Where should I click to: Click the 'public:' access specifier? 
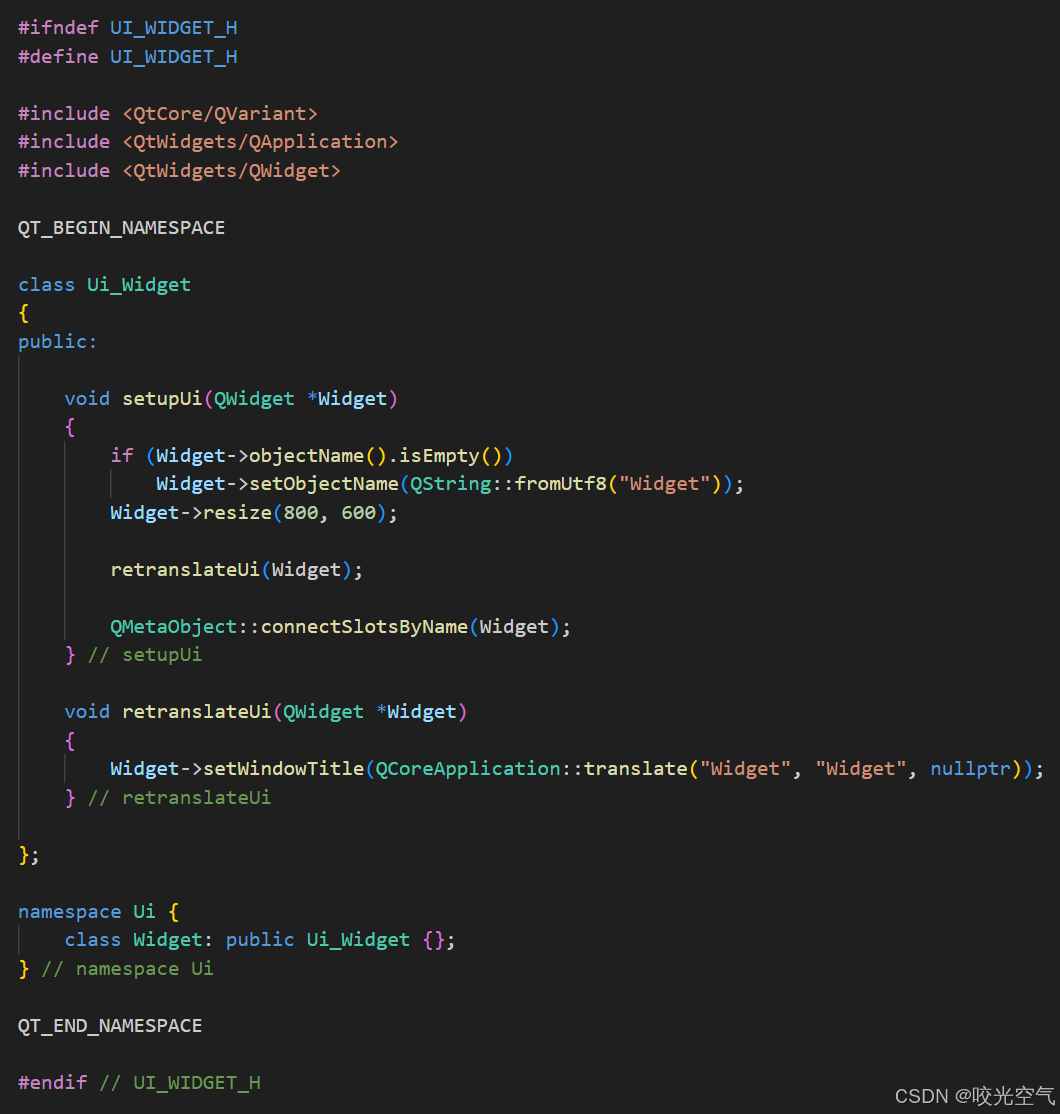pos(58,342)
